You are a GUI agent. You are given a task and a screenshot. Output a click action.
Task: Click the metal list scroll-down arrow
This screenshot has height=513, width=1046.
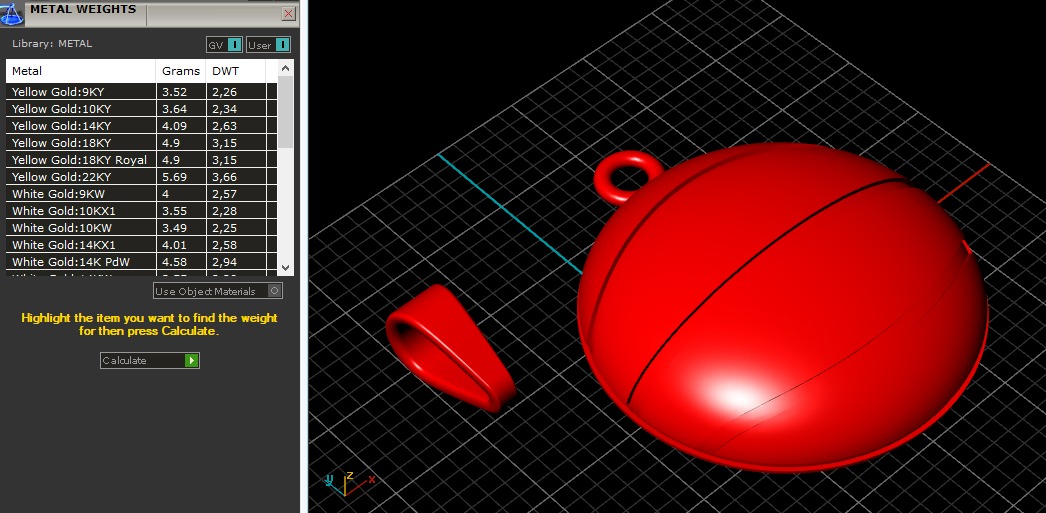tap(286, 268)
